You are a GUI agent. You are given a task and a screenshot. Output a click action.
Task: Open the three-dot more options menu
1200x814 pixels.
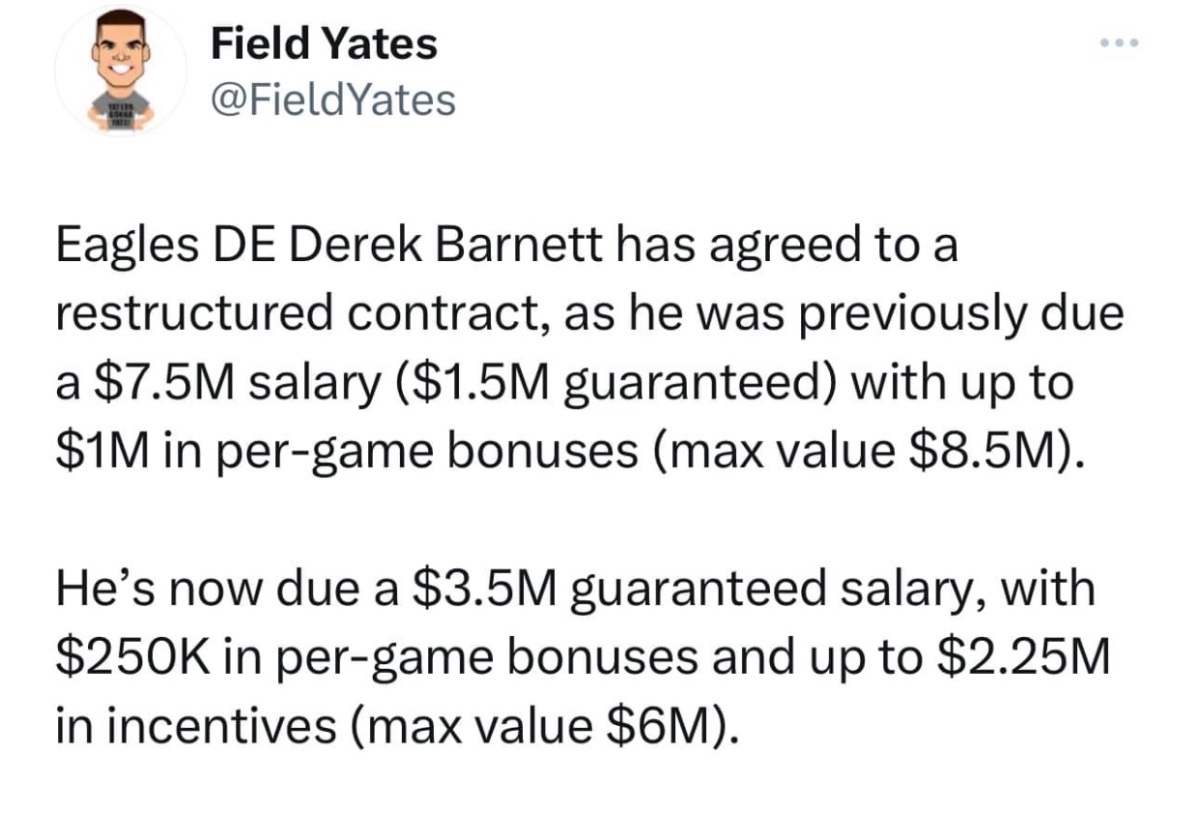coord(1119,45)
